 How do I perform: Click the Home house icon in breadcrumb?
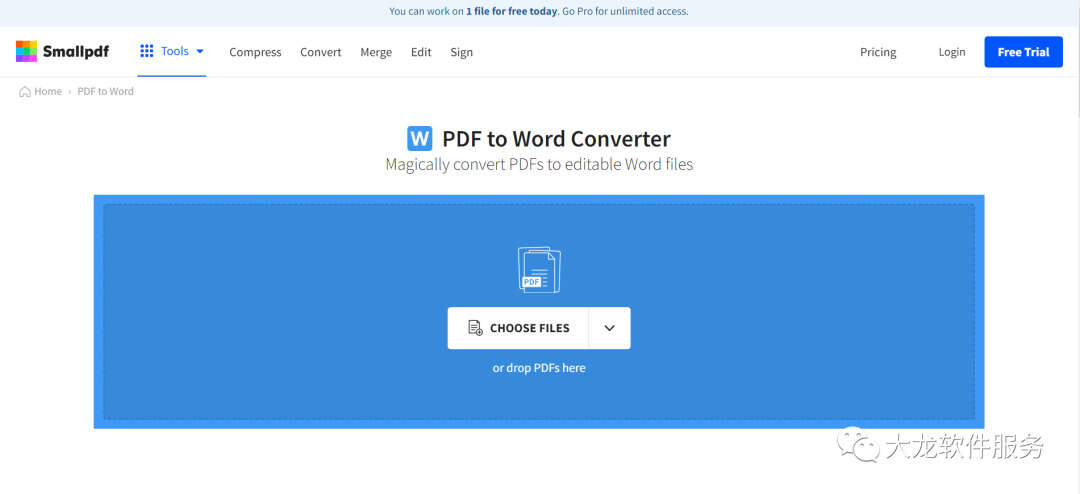pyautogui.click(x=24, y=92)
